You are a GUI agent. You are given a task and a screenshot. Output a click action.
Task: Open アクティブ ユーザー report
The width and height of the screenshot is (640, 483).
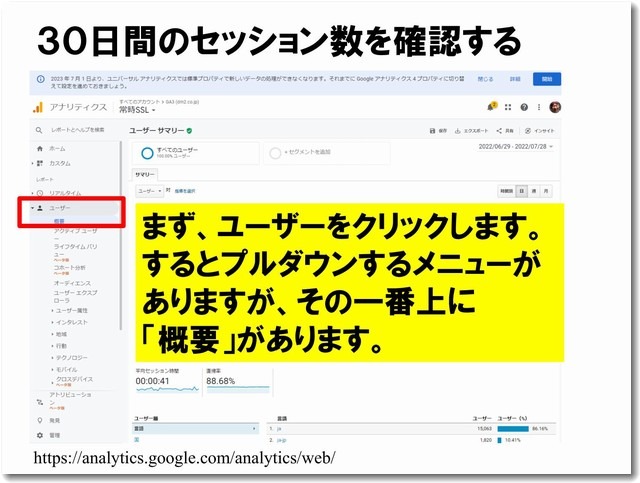pyautogui.click(x=76, y=234)
